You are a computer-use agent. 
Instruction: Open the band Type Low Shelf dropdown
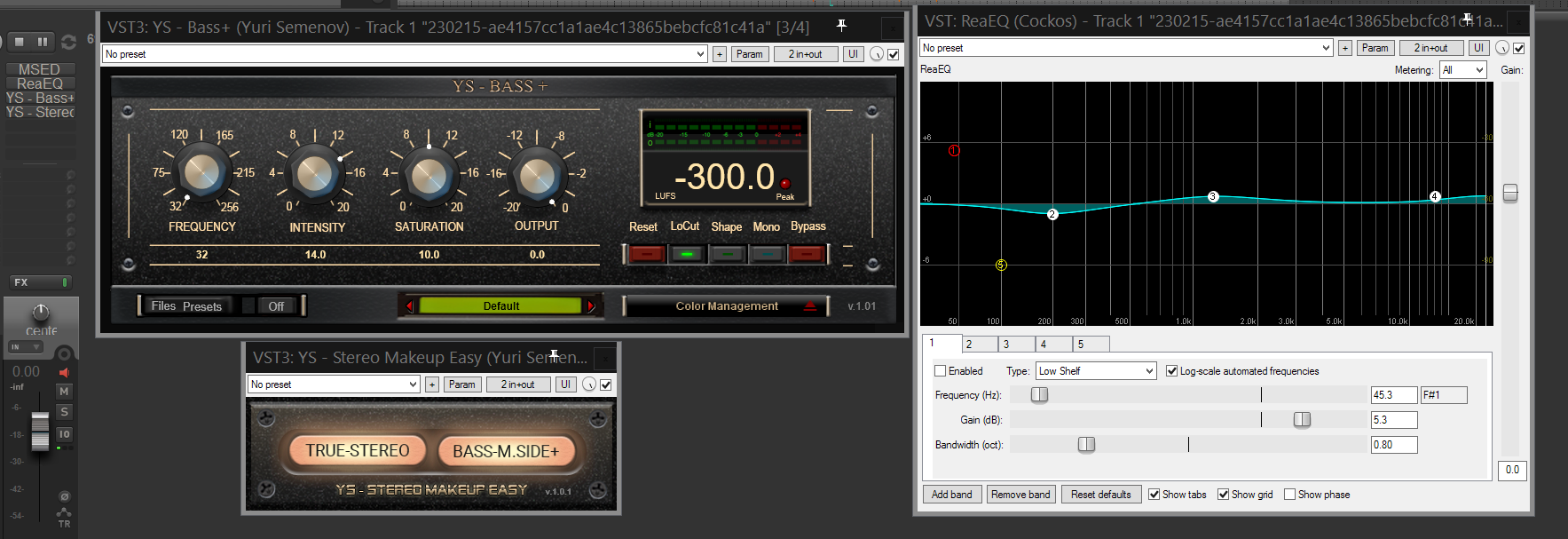pos(1096,371)
